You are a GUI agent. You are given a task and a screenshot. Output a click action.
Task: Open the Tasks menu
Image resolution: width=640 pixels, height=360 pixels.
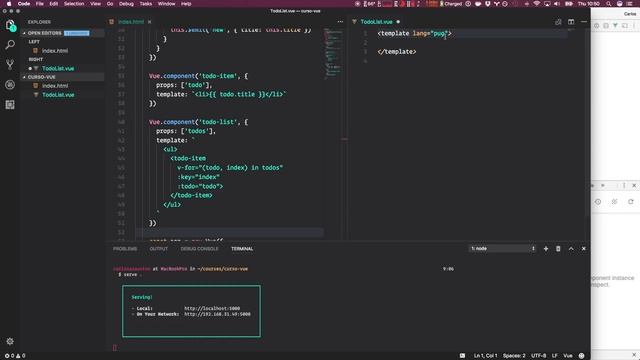coord(146,4)
